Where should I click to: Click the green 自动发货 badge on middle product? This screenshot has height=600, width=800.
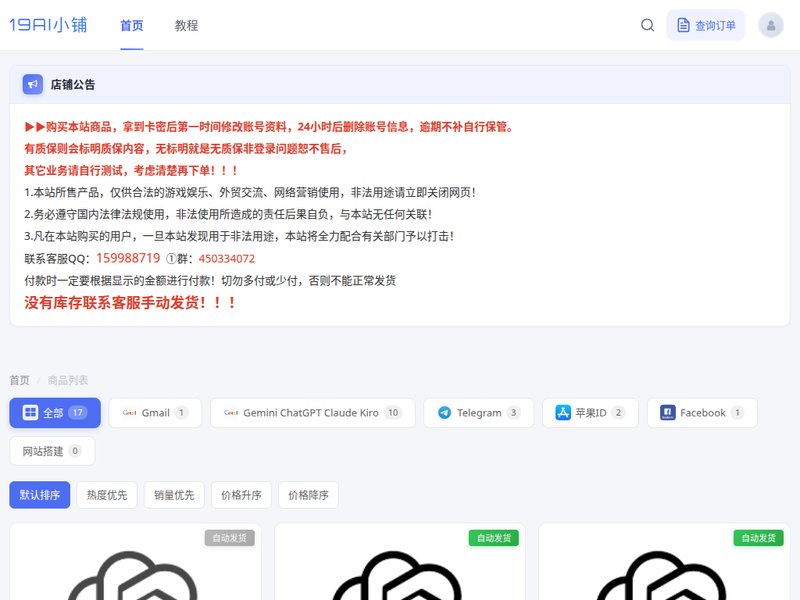(x=494, y=538)
